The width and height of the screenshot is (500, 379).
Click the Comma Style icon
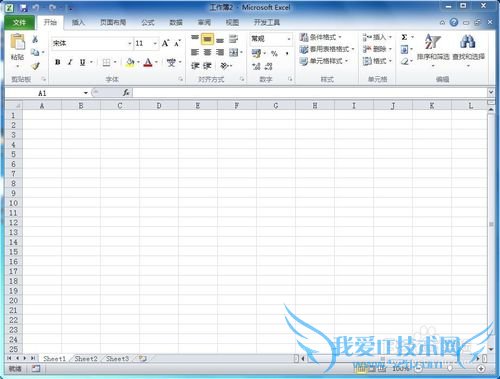click(287, 53)
